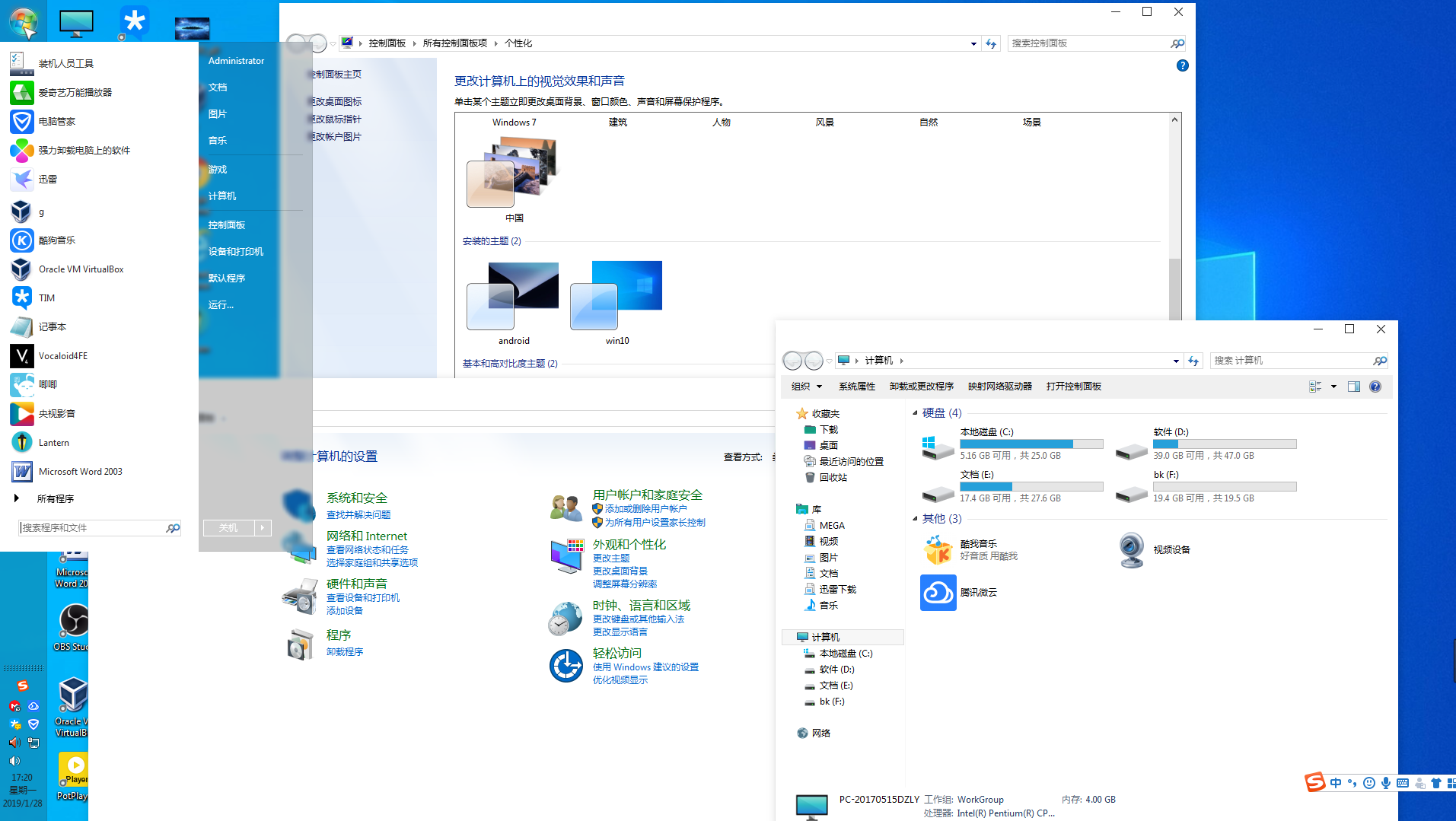1456x821 pixels.
Task: Click the Sogou input S logo in tray
Action: click(1315, 782)
